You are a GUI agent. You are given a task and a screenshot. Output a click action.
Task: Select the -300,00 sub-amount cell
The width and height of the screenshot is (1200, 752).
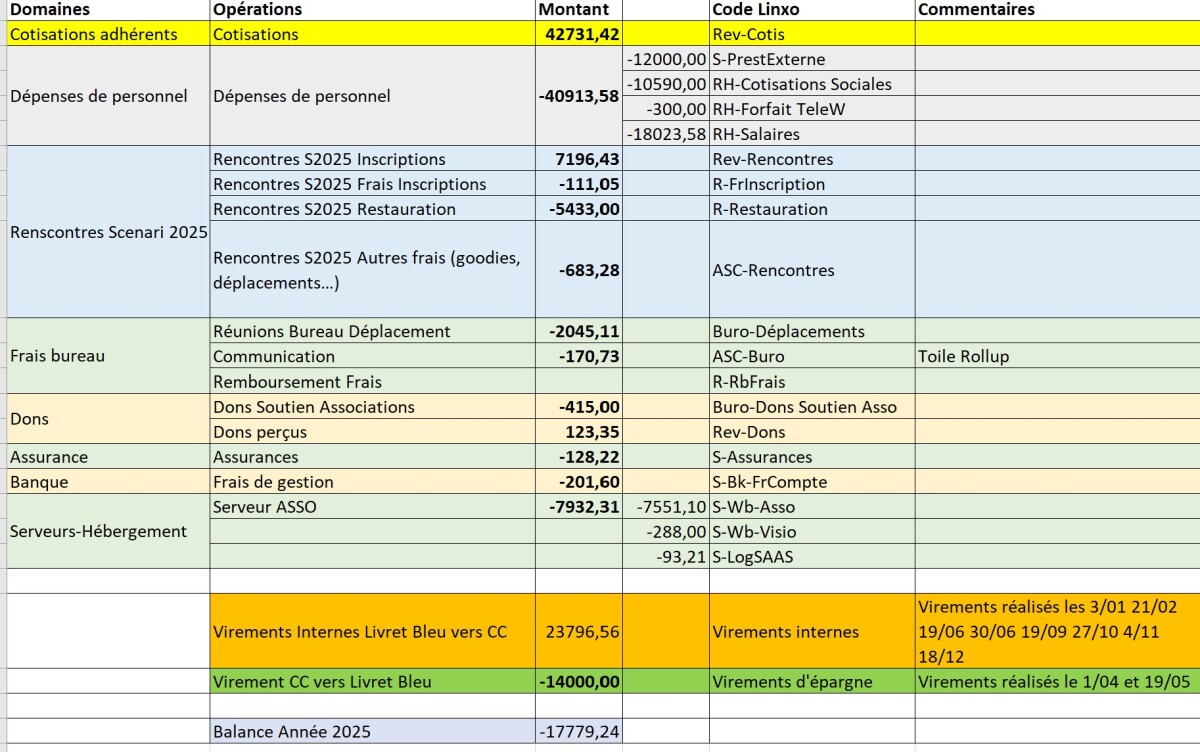click(x=665, y=109)
